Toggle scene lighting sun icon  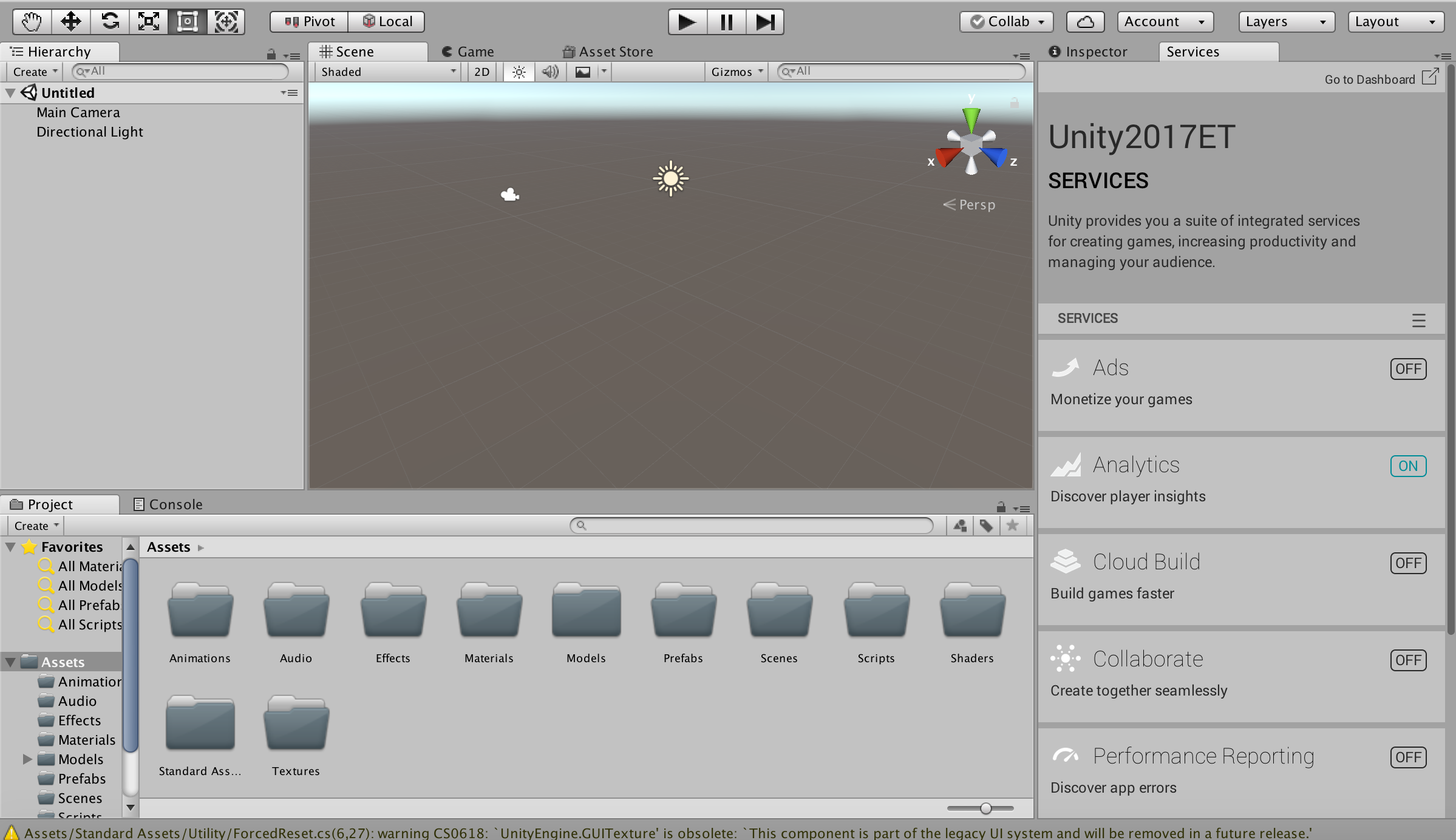coord(519,72)
